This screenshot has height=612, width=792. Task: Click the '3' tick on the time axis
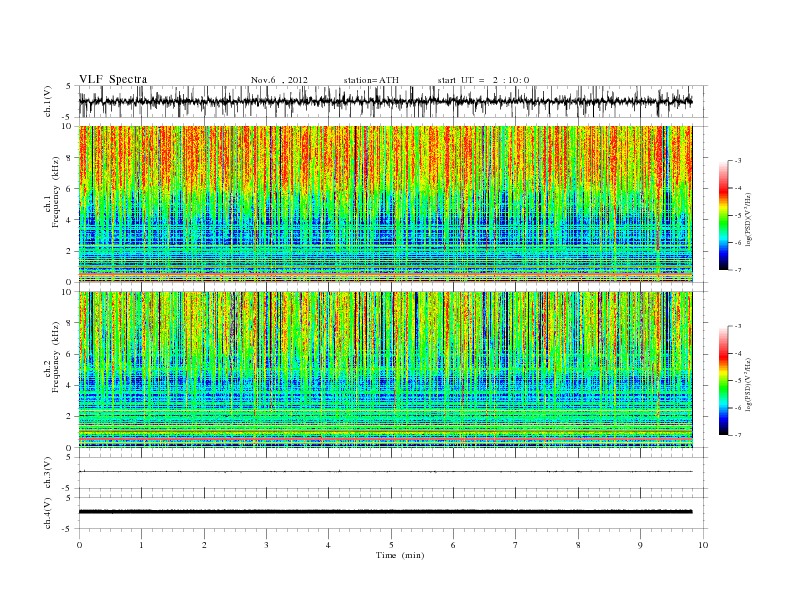tap(266, 545)
